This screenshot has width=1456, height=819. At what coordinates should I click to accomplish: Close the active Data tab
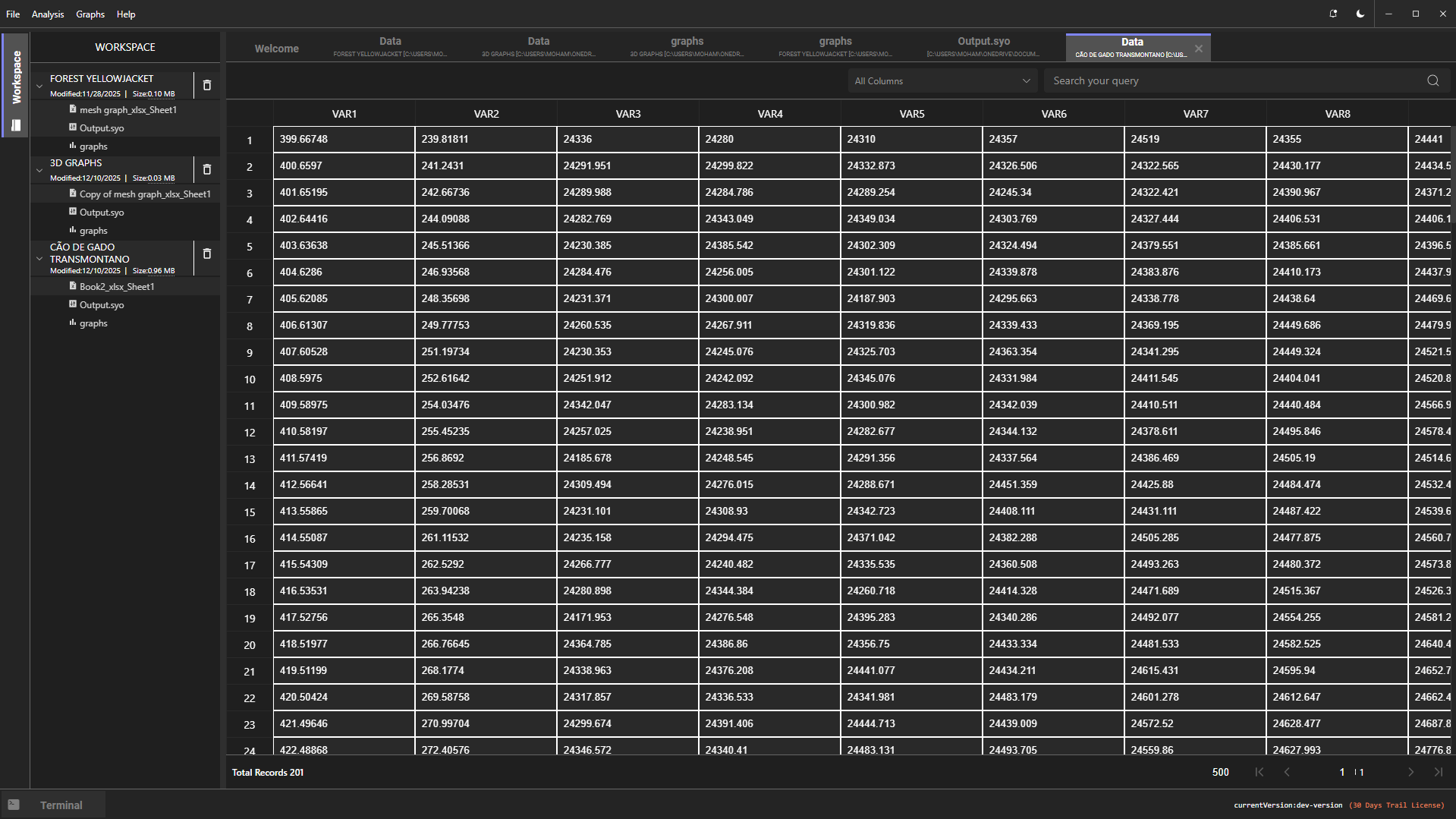pos(1199,49)
